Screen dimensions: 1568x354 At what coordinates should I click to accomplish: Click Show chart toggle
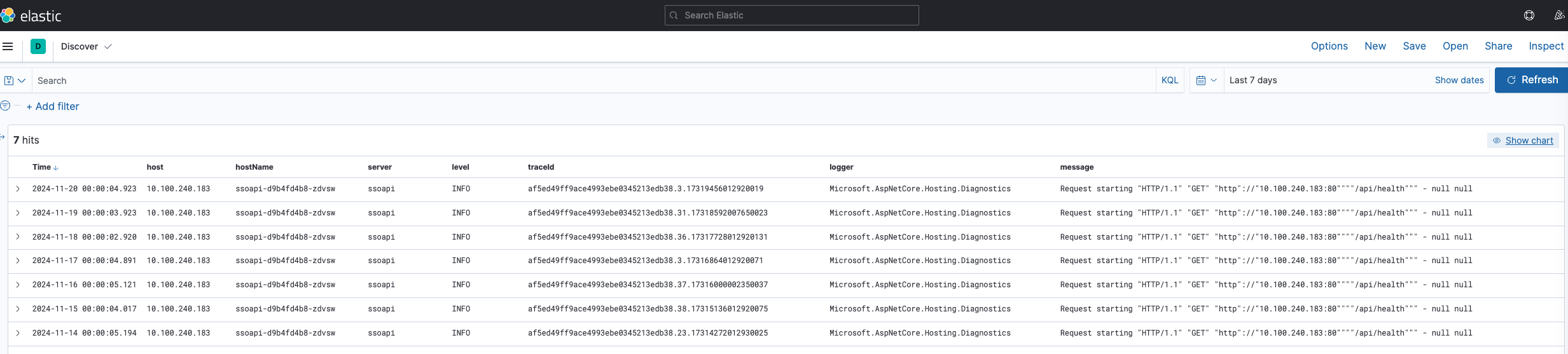point(1523,140)
